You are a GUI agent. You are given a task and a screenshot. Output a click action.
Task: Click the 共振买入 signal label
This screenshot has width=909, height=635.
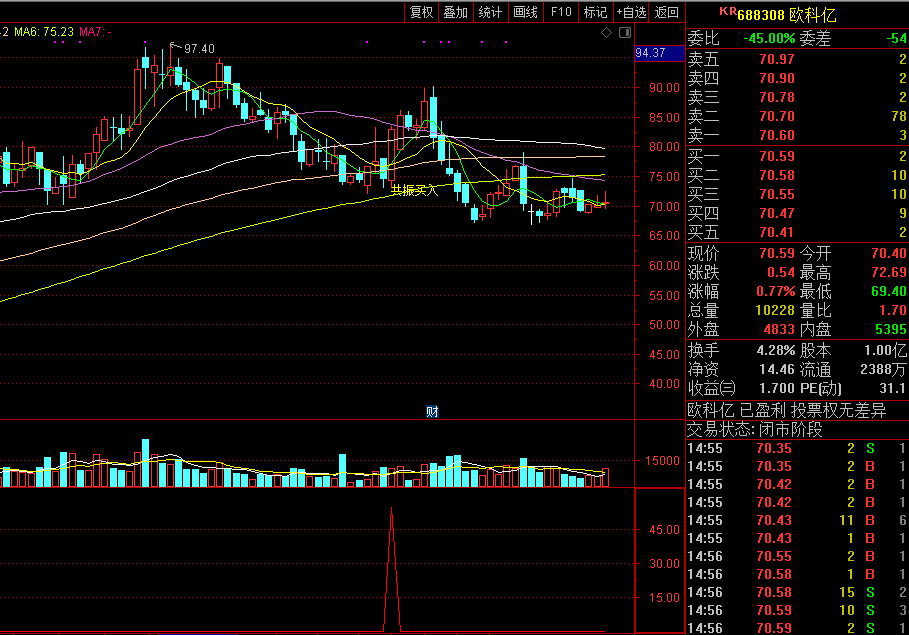tap(414, 190)
